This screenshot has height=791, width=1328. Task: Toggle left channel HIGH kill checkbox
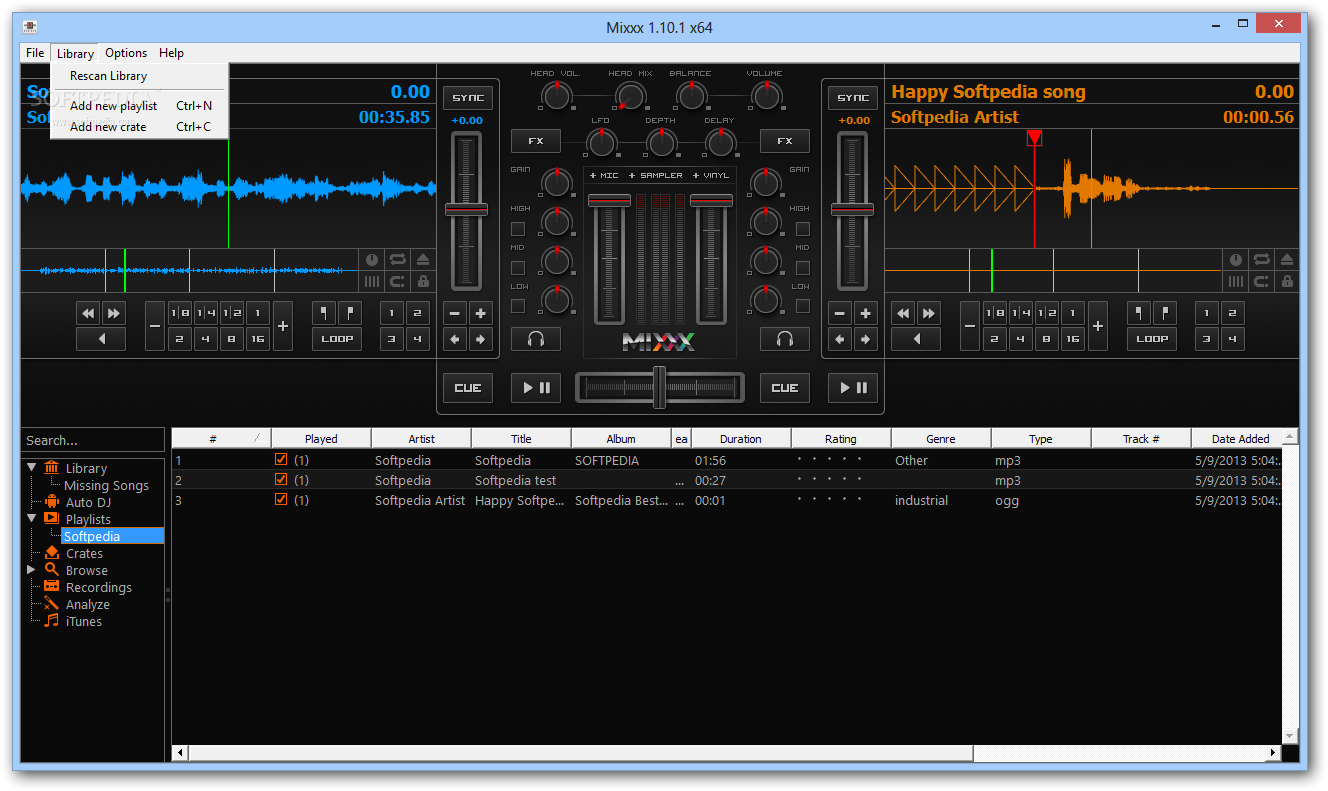click(x=518, y=229)
